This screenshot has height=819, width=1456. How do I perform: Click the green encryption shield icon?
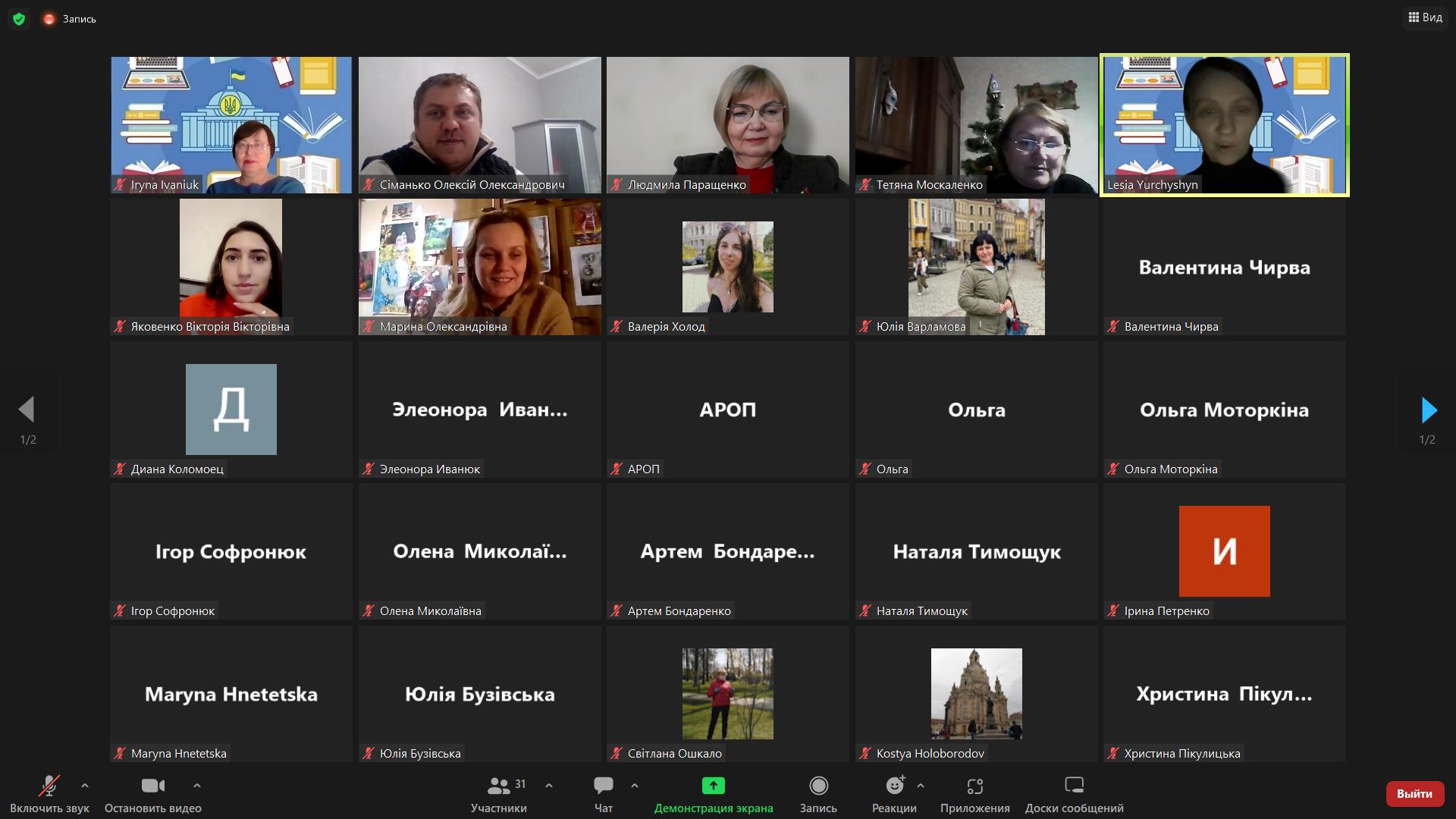pos(19,19)
